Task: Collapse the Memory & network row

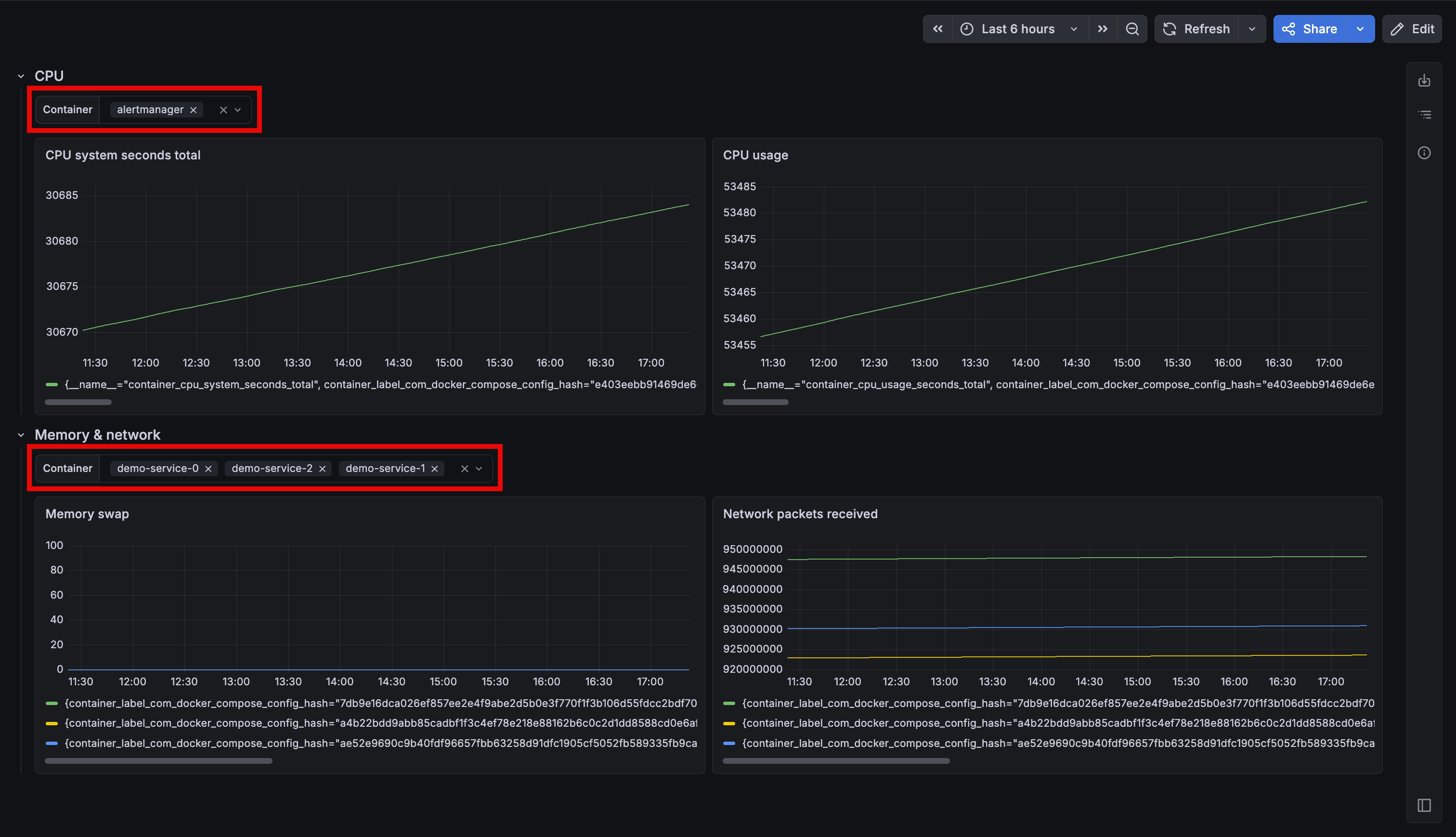Action: pos(21,435)
